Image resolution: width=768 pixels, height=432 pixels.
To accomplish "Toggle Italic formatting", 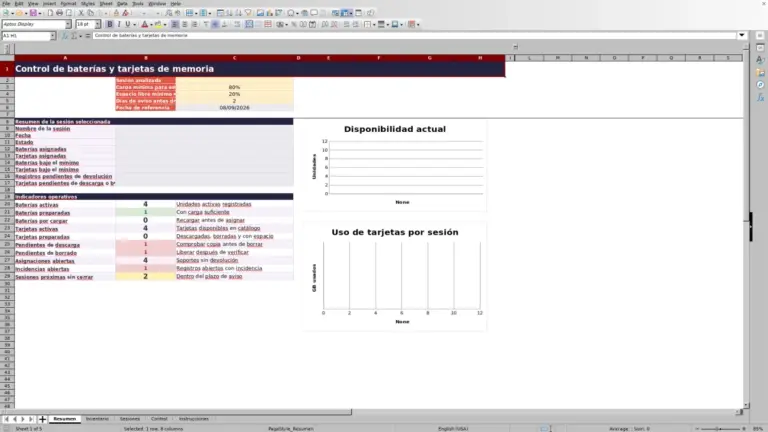I will tap(119, 24).
